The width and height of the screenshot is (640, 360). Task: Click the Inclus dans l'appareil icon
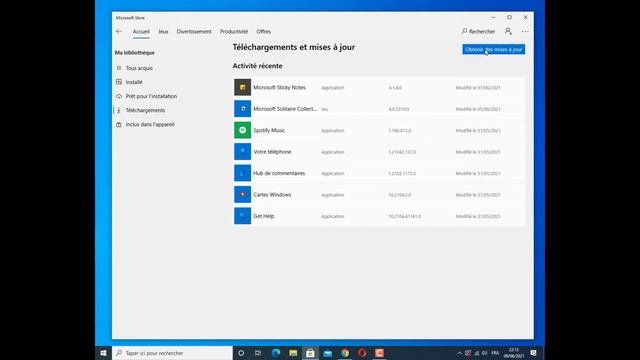pos(119,124)
